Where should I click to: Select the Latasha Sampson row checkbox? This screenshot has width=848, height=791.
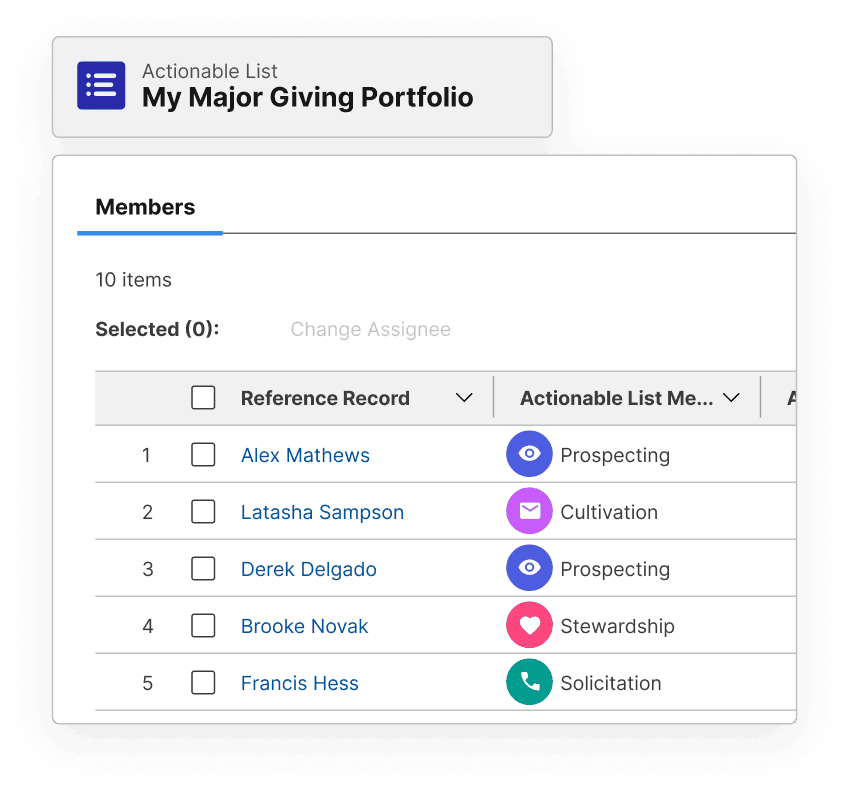pos(203,512)
